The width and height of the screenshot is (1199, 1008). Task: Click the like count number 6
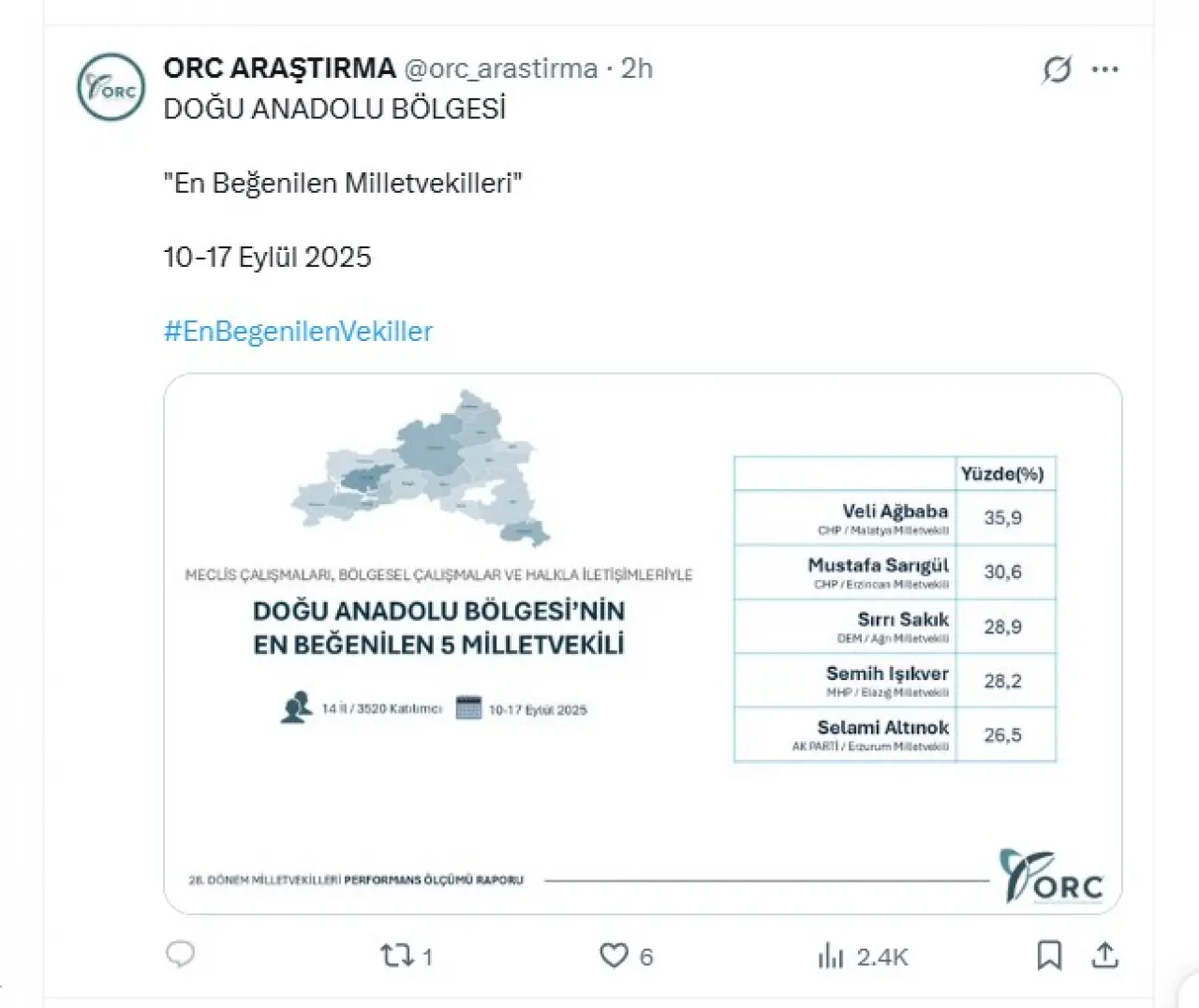coord(646,956)
